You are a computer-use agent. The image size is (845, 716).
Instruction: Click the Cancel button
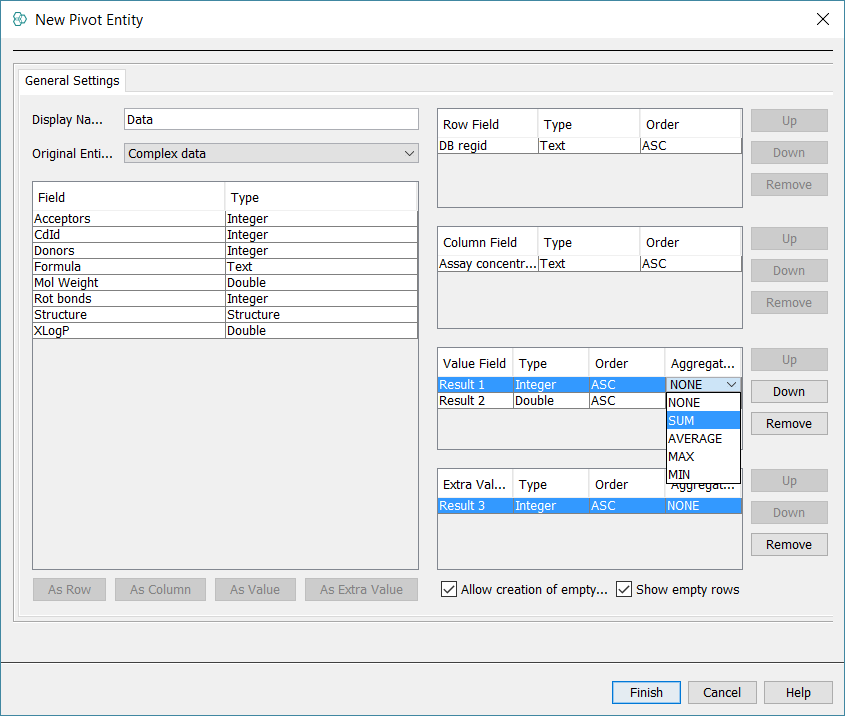pos(722,692)
